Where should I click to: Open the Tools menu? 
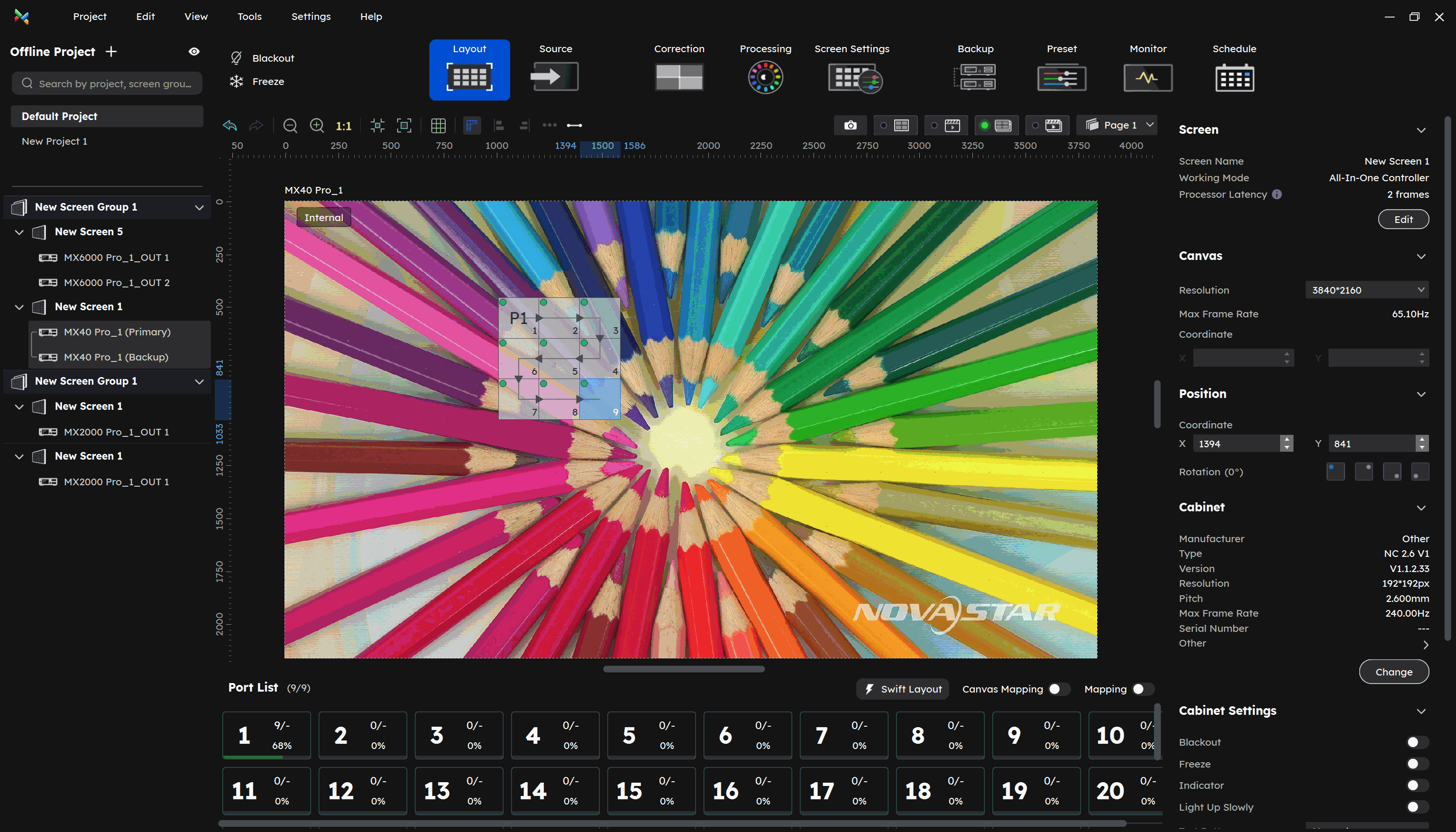coord(249,17)
